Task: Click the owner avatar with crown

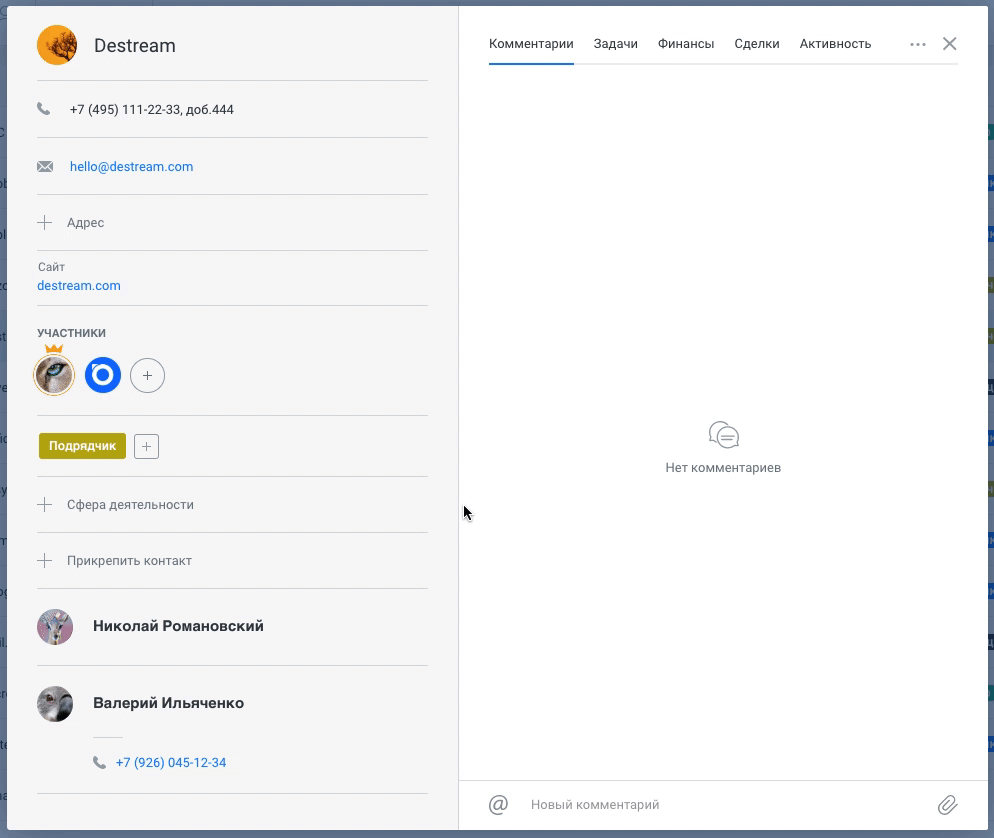Action: click(54, 375)
